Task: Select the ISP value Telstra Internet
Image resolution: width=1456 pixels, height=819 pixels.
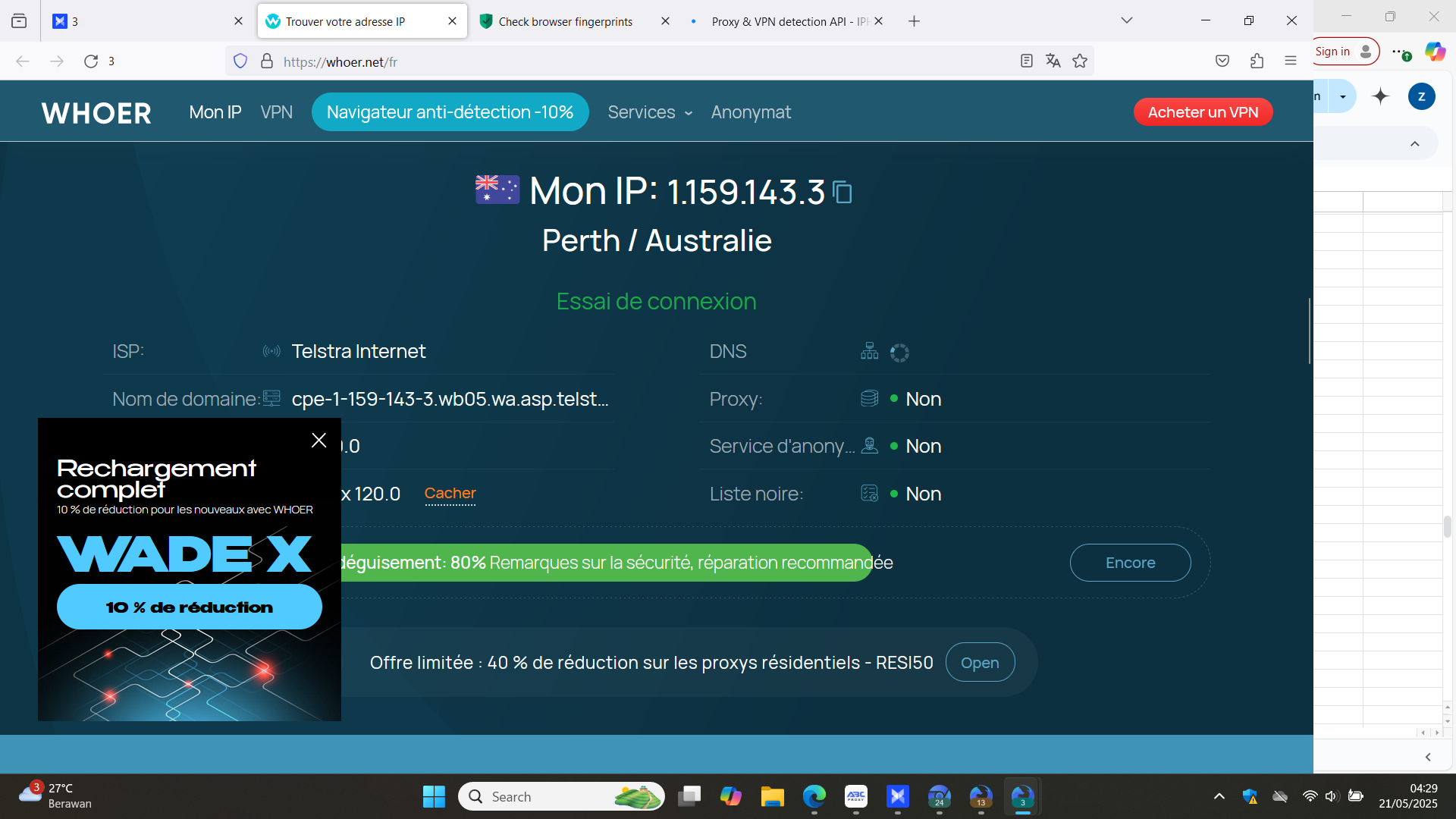Action: 359,352
